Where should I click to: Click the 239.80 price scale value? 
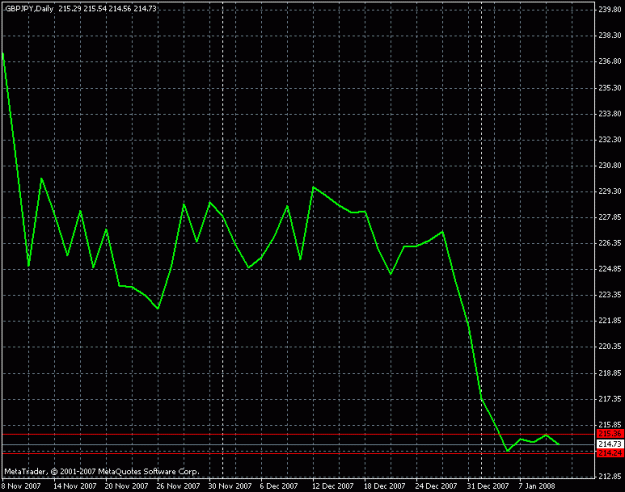[x=610, y=10]
